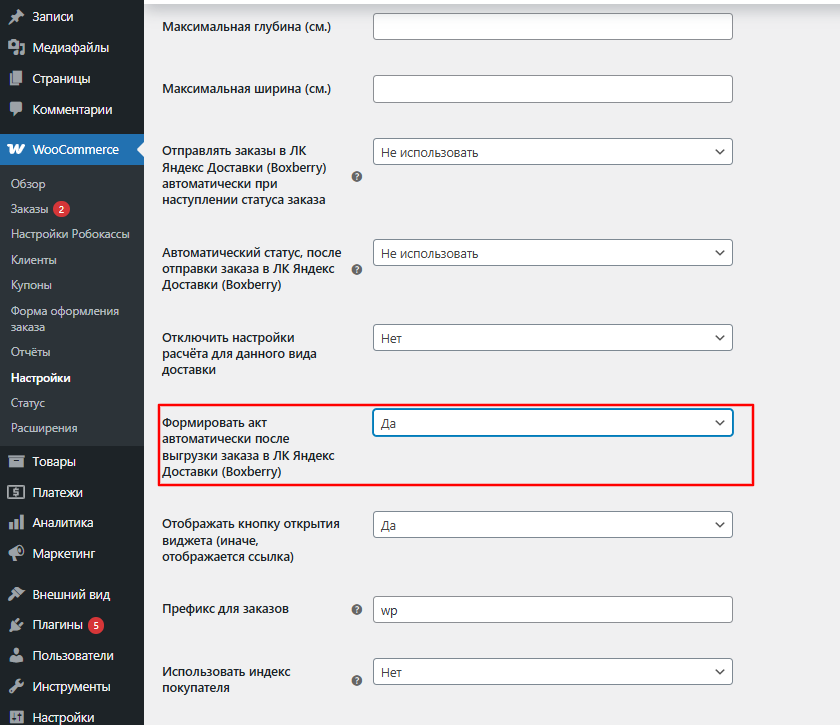
Task: Click the Товары box icon
Action: (x=16, y=461)
